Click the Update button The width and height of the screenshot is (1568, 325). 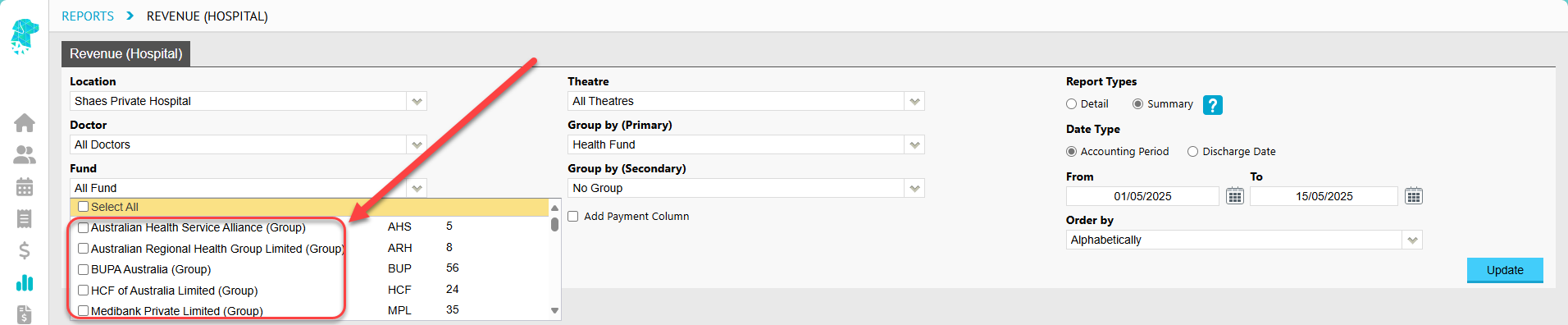point(1505,270)
